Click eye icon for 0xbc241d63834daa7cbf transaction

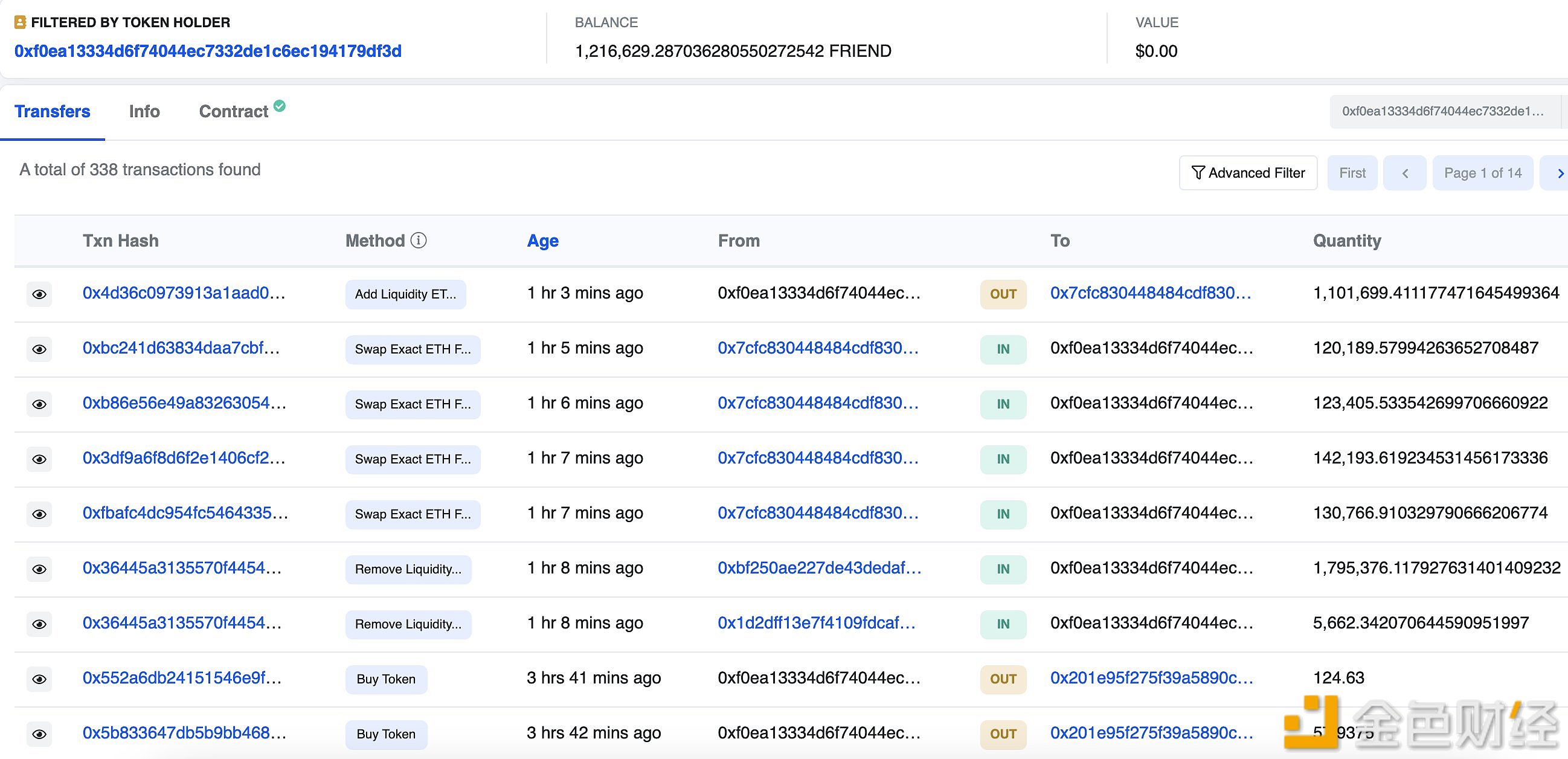pos(39,349)
